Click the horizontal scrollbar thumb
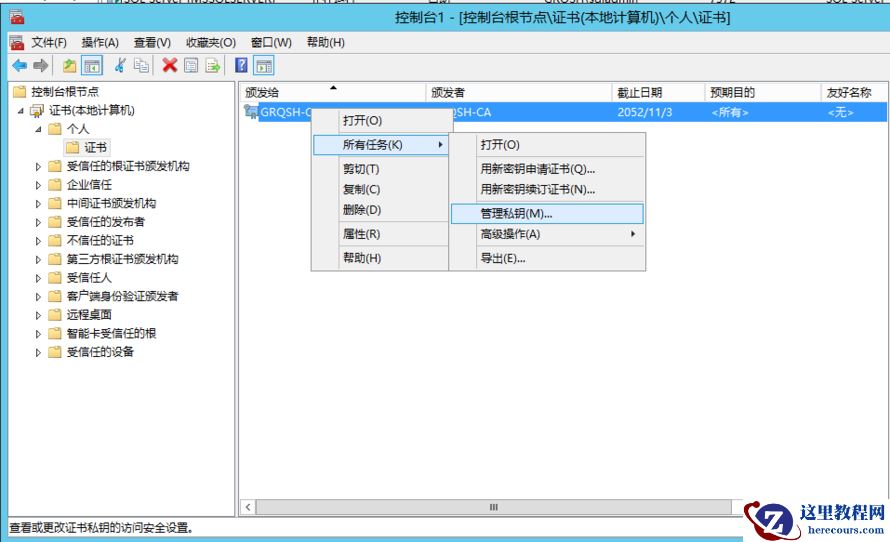 pyautogui.click(x=494, y=507)
